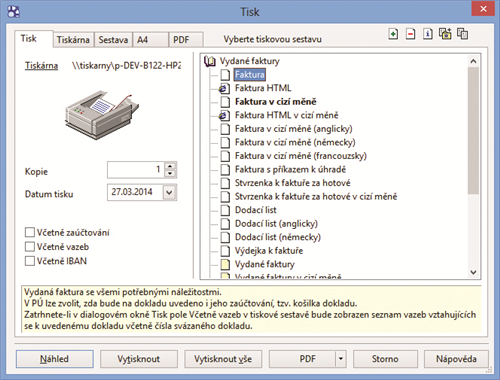Click the yellow report description text box
Image resolution: width=500 pixels, height=380 pixels.
[252, 309]
